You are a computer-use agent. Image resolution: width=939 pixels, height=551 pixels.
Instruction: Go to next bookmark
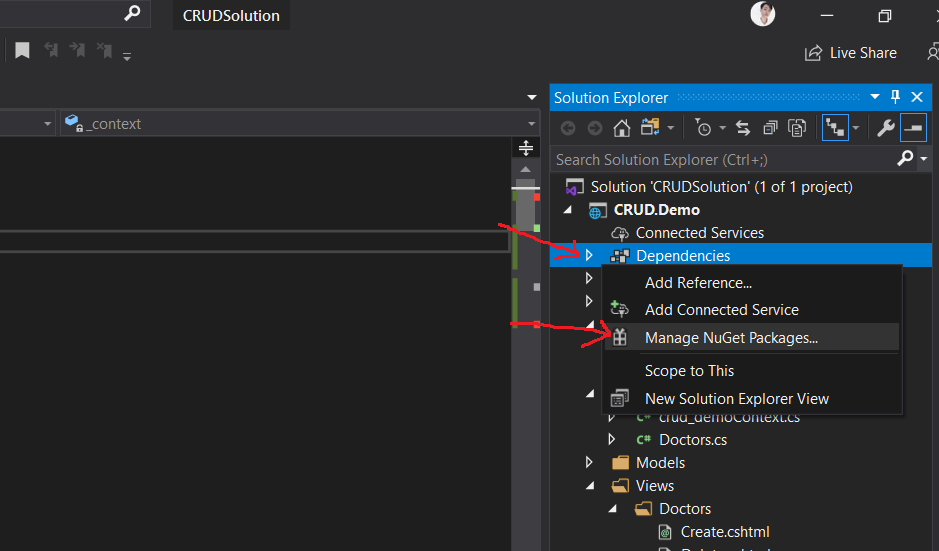click(x=77, y=50)
